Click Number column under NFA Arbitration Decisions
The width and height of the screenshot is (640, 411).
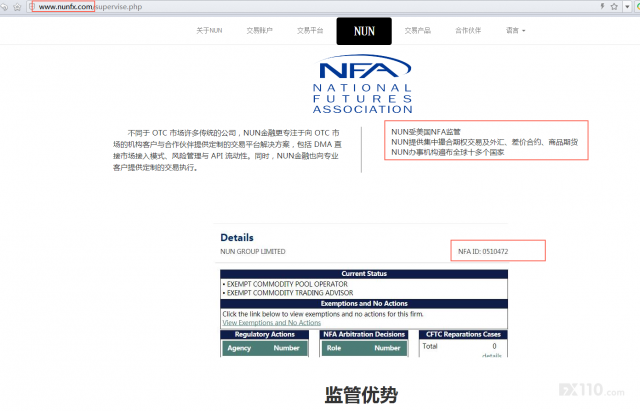[387, 348]
